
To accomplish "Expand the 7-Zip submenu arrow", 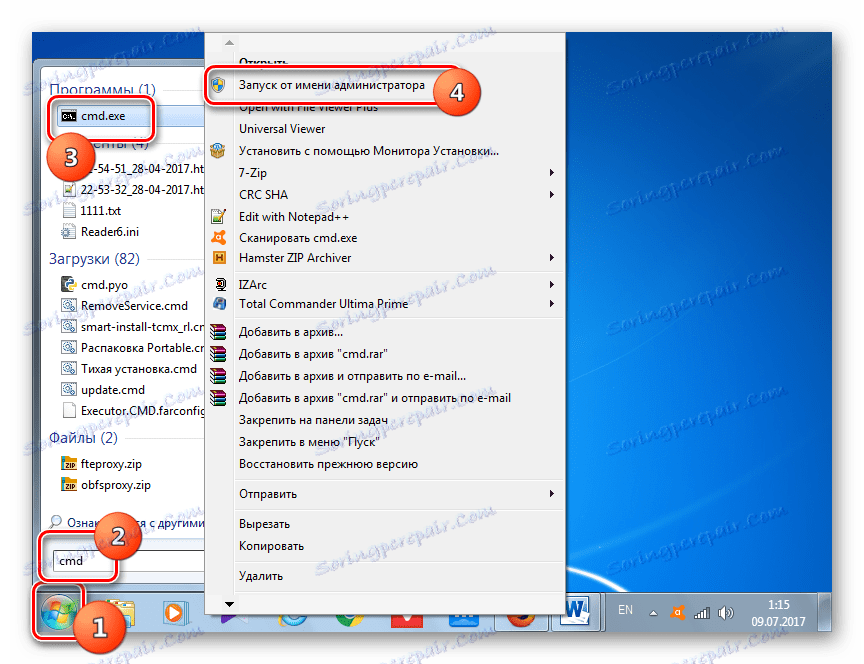I will [552, 172].
